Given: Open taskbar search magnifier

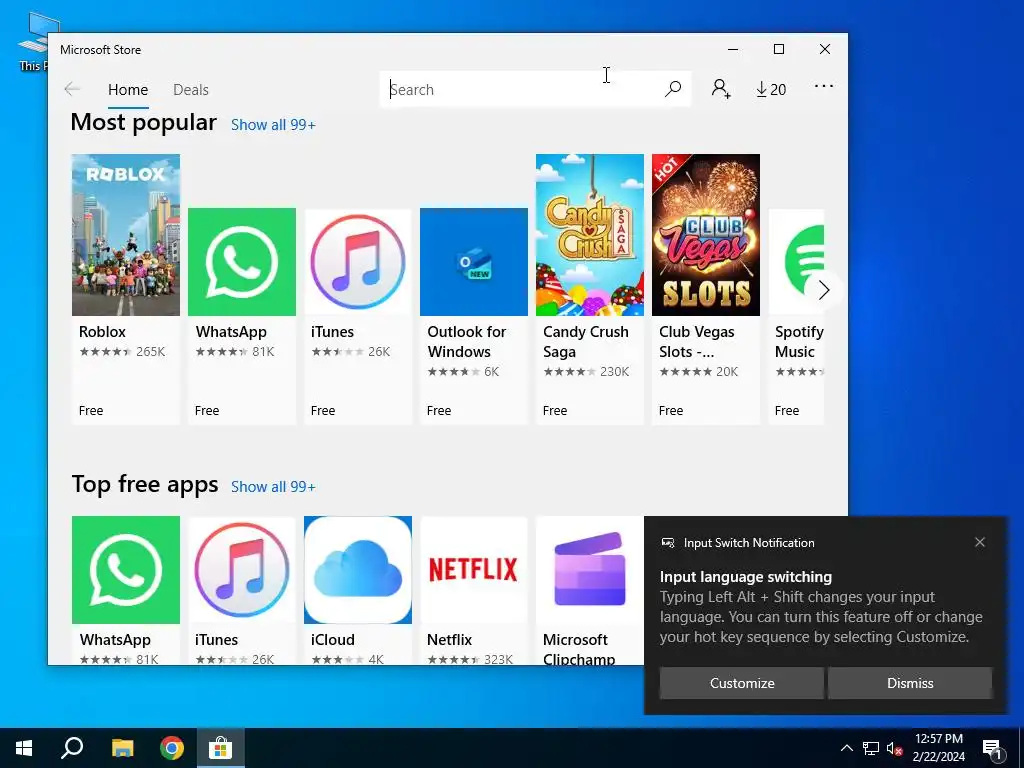Looking at the screenshot, I should [x=72, y=748].
